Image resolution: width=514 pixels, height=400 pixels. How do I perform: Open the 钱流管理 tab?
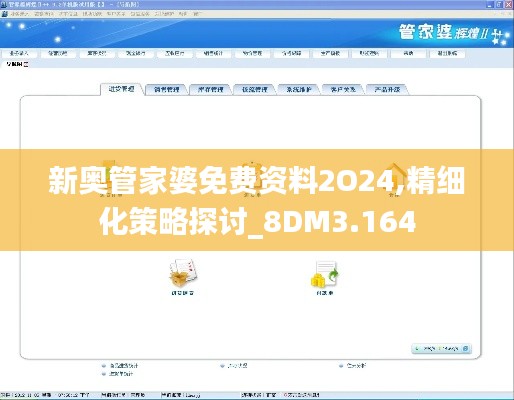255,89
